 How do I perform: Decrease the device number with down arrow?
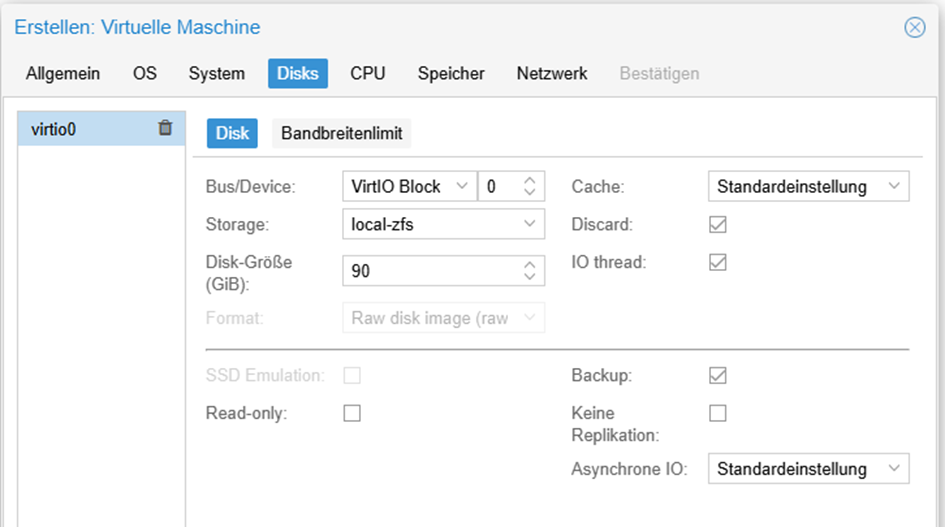[x=530, y=192]
